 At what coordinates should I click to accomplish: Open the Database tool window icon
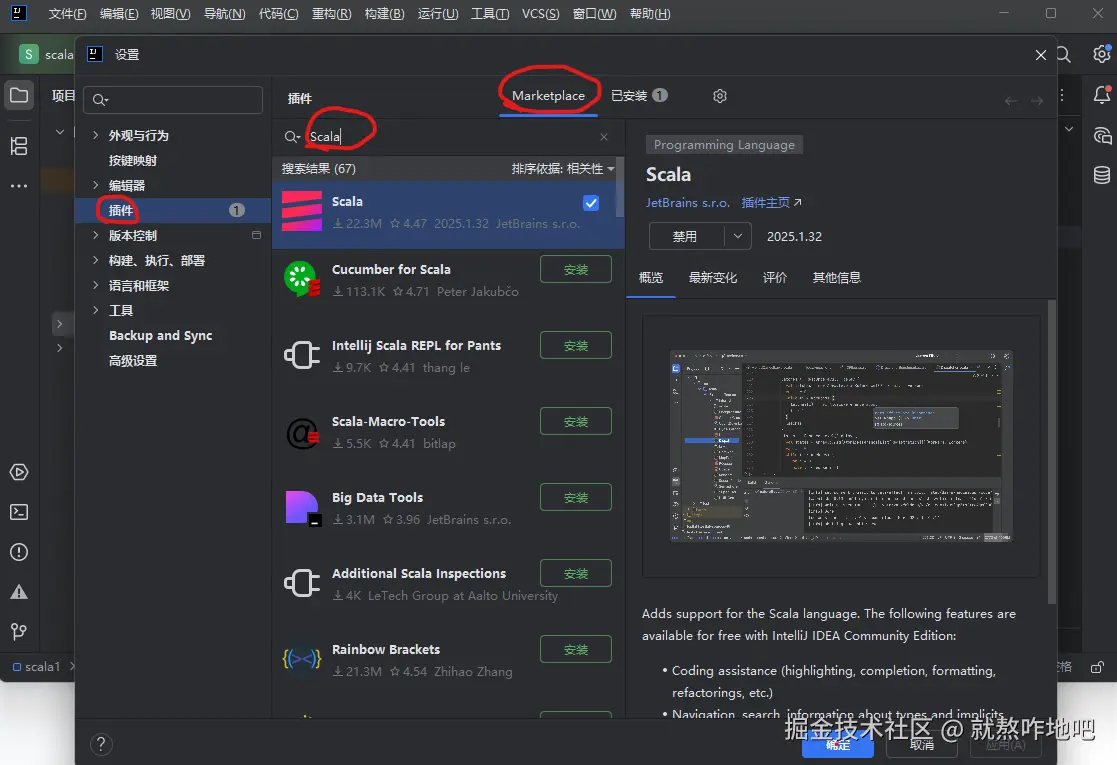point(1102,175)
